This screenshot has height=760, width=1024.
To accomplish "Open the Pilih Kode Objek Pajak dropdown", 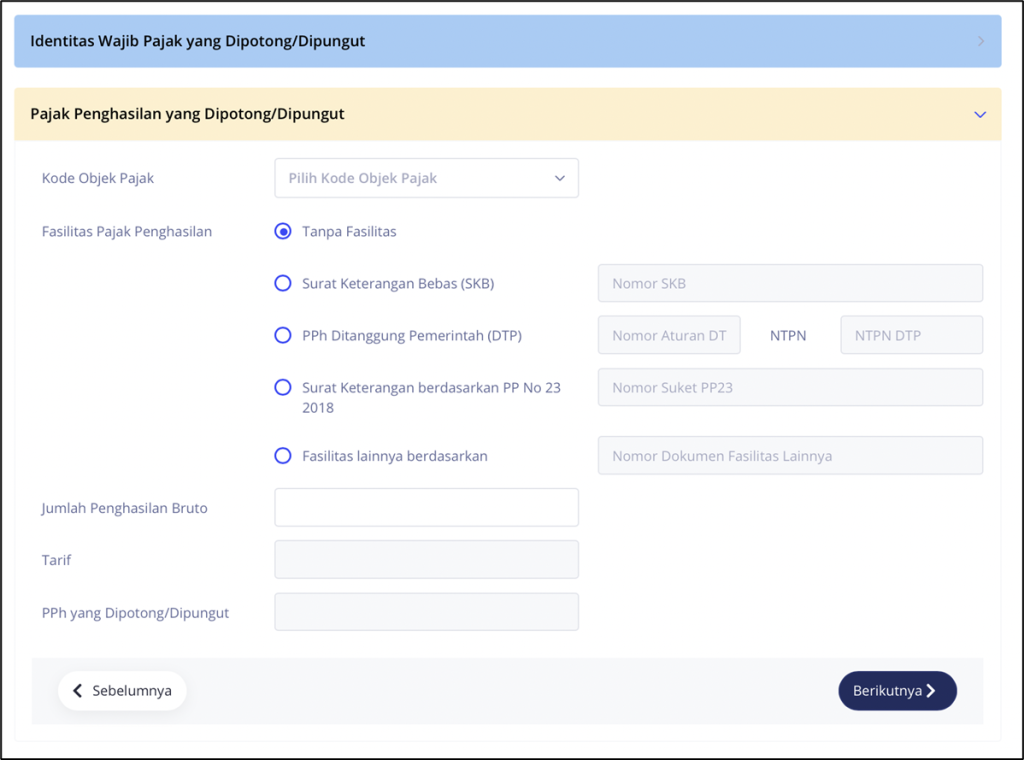I will (426, 177).
